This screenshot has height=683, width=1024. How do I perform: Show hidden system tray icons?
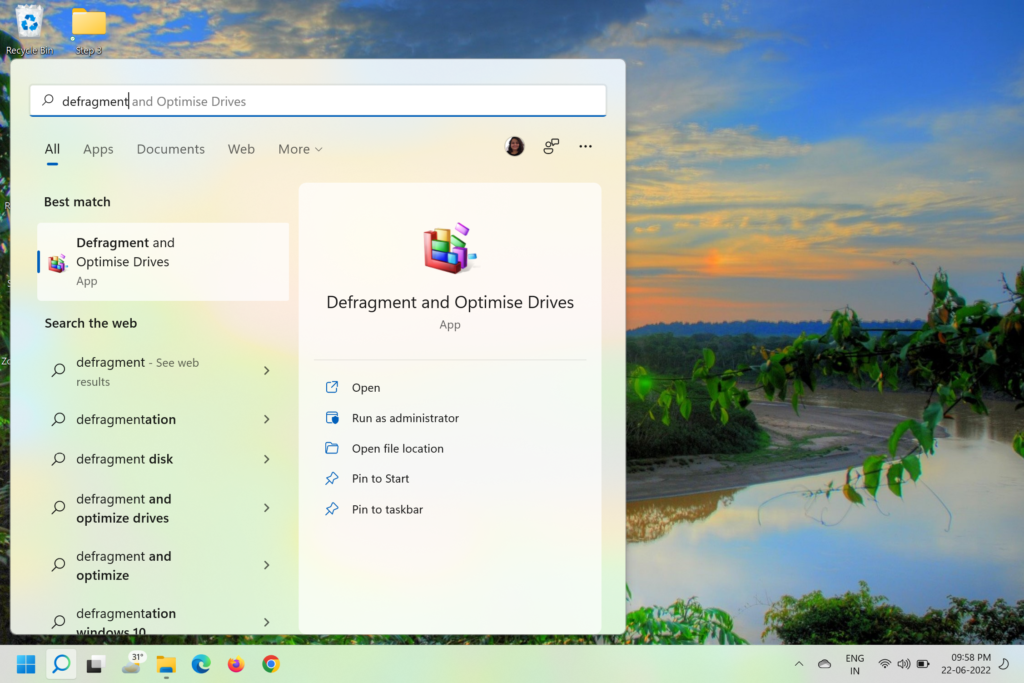798,664
